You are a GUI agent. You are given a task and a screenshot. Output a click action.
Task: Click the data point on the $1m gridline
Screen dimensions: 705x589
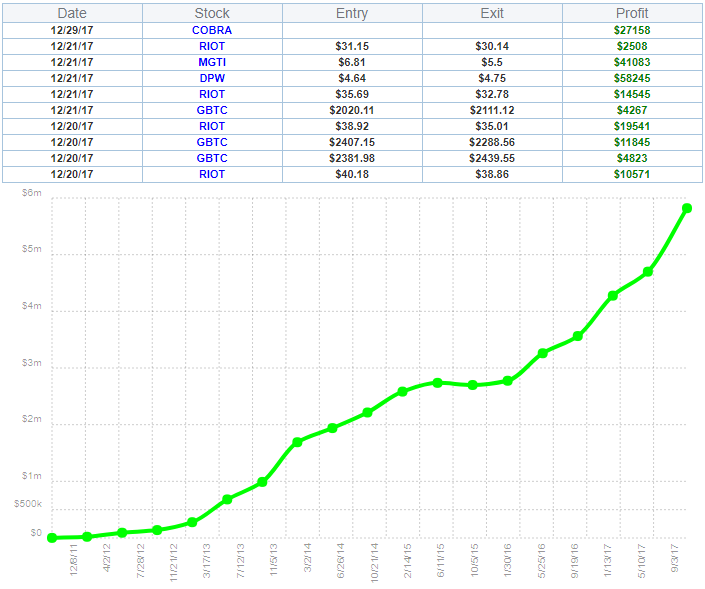(x=262, y=482)
